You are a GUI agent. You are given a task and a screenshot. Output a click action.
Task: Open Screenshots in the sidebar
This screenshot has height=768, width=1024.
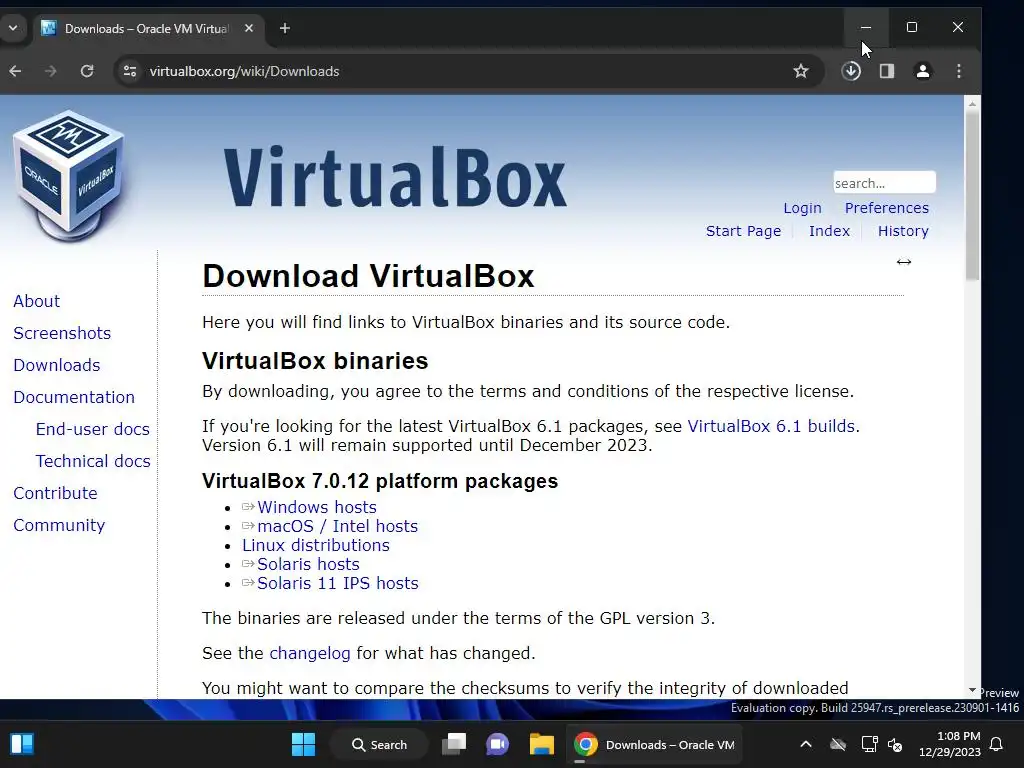click(62, 333)
